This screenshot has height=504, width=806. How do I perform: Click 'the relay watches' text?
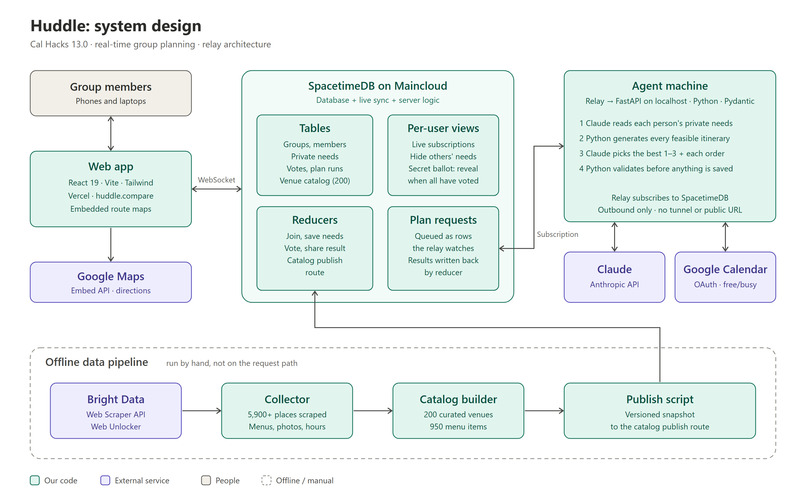tap(443, 248)
